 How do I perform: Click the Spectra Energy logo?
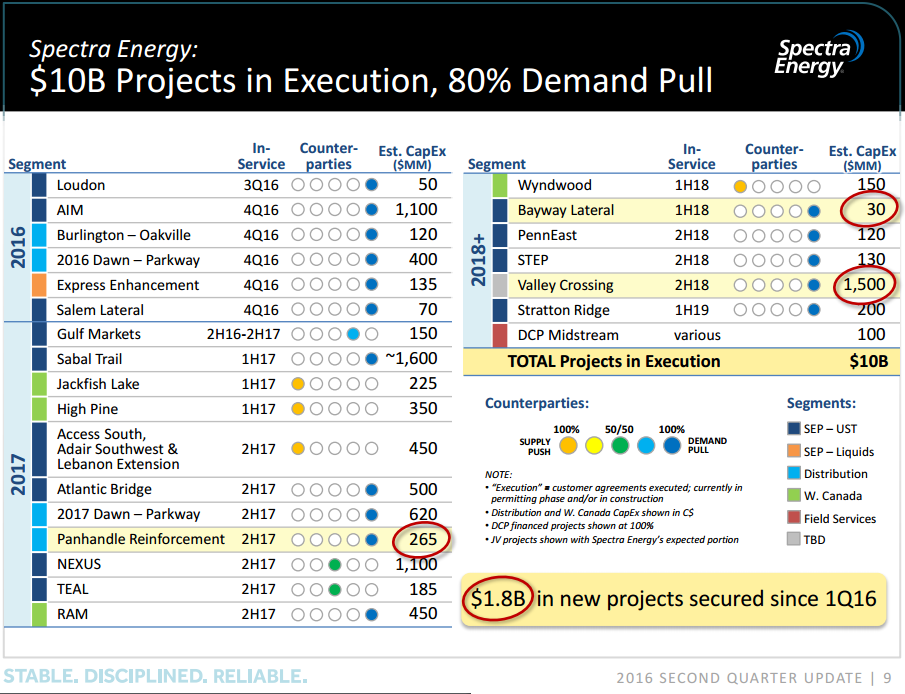819,54
